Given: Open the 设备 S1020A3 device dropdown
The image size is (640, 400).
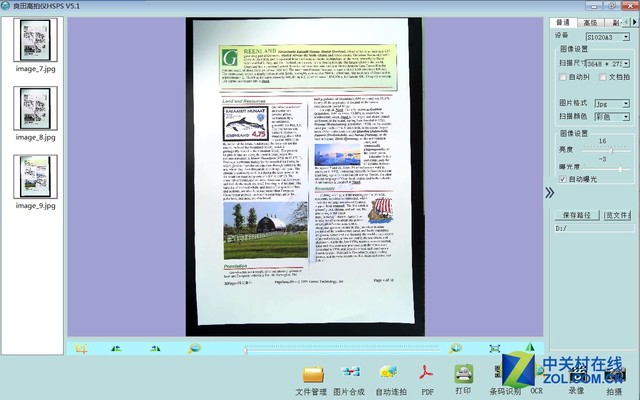Looking at the screenshot, I should (606, 34).
